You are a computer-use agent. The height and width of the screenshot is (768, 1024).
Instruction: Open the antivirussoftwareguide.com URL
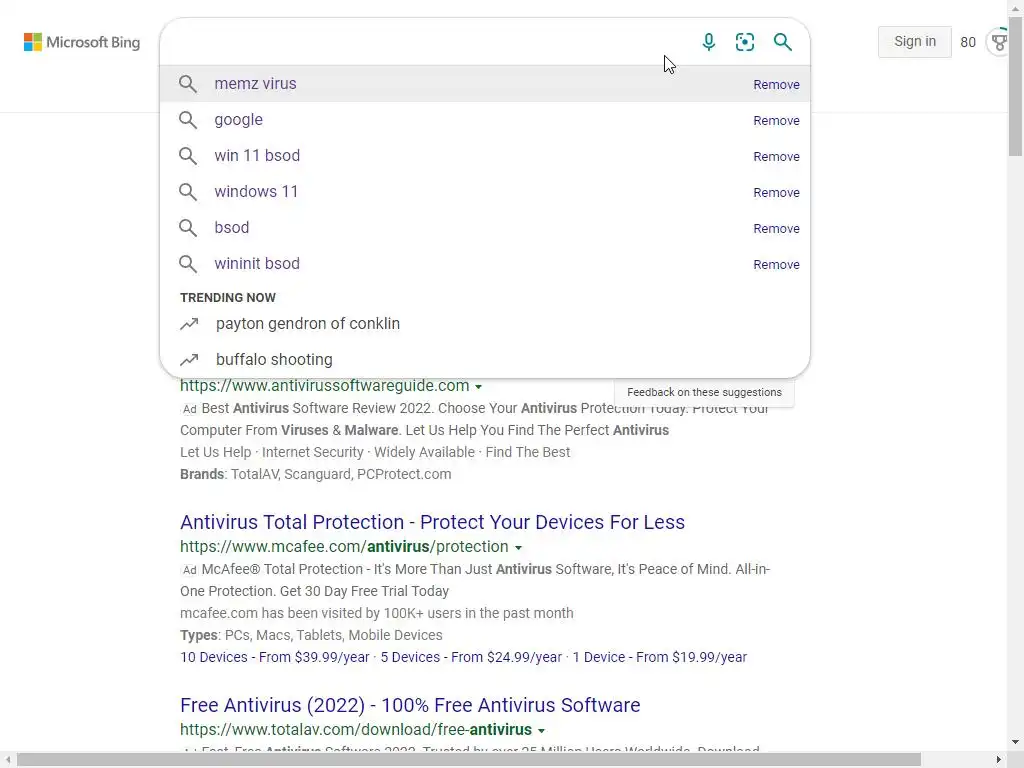point(325,386)
